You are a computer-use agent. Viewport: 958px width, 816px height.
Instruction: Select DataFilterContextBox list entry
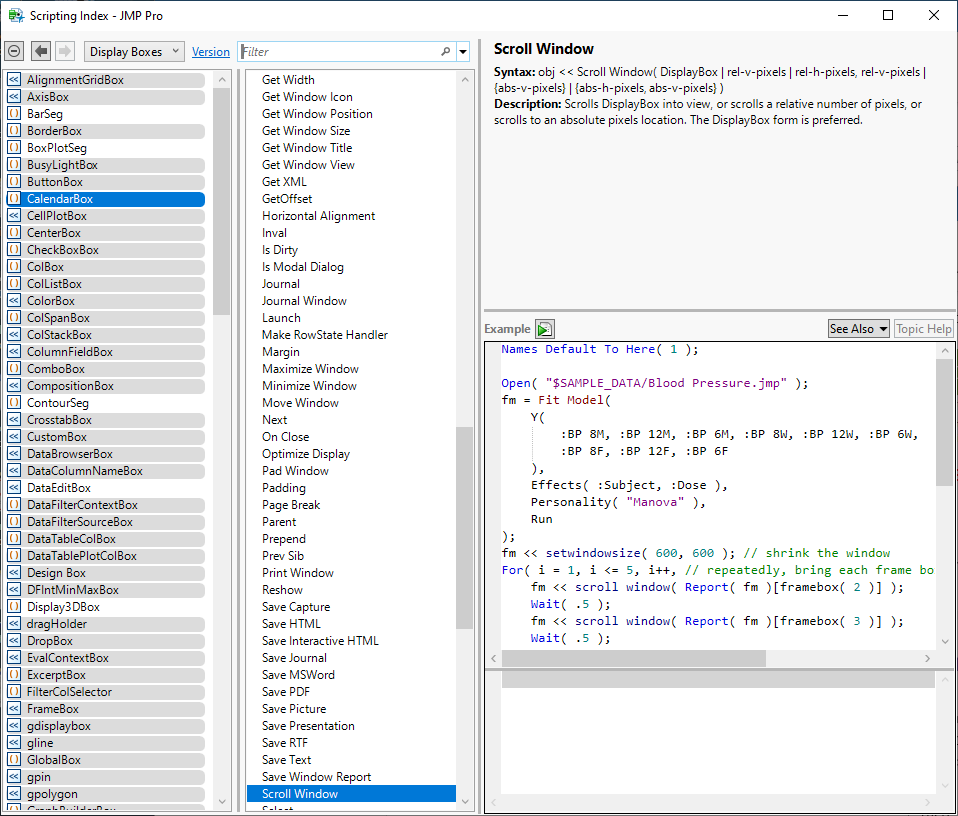[x=82, y=505]
